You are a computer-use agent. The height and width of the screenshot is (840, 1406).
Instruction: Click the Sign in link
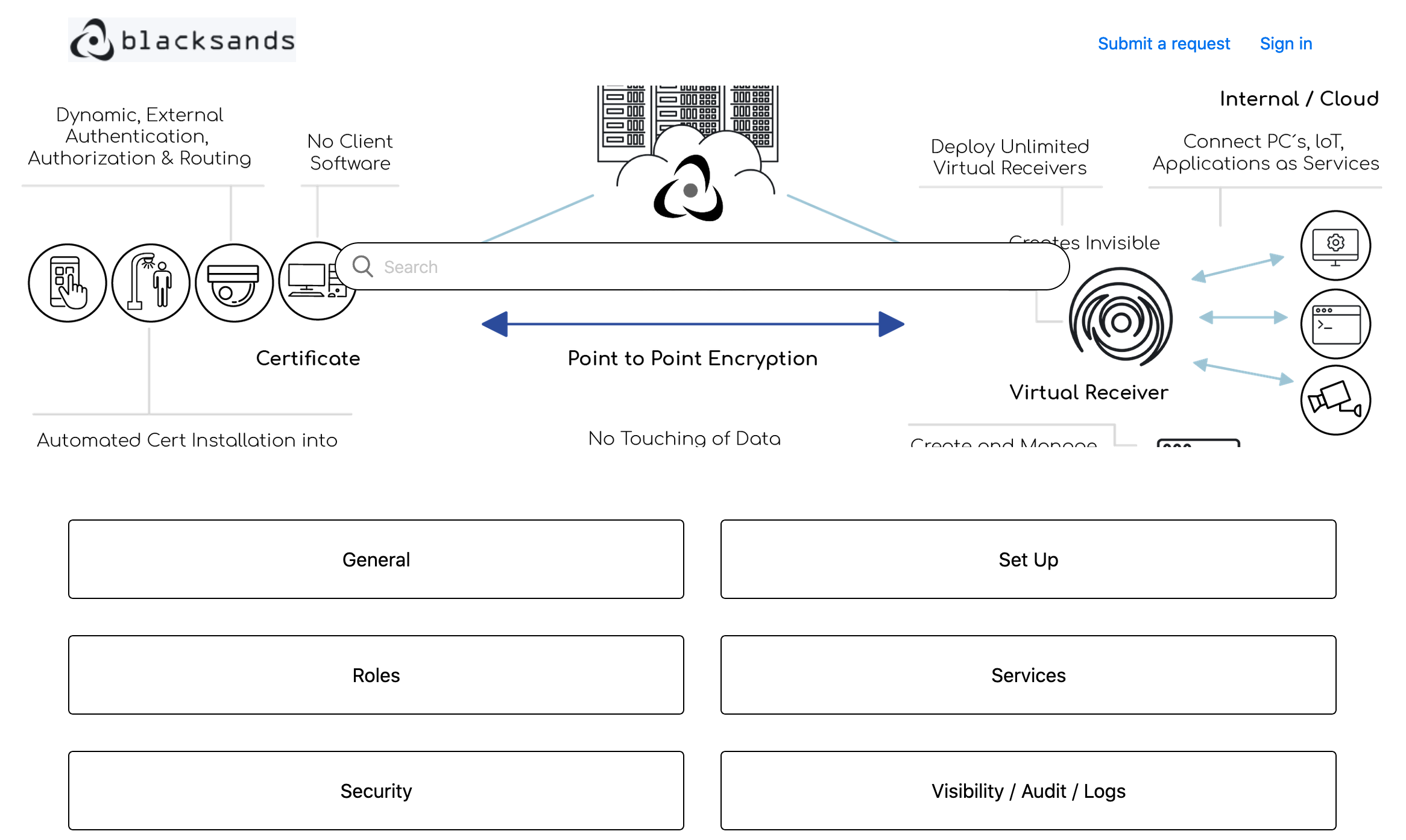[1285, 43]
